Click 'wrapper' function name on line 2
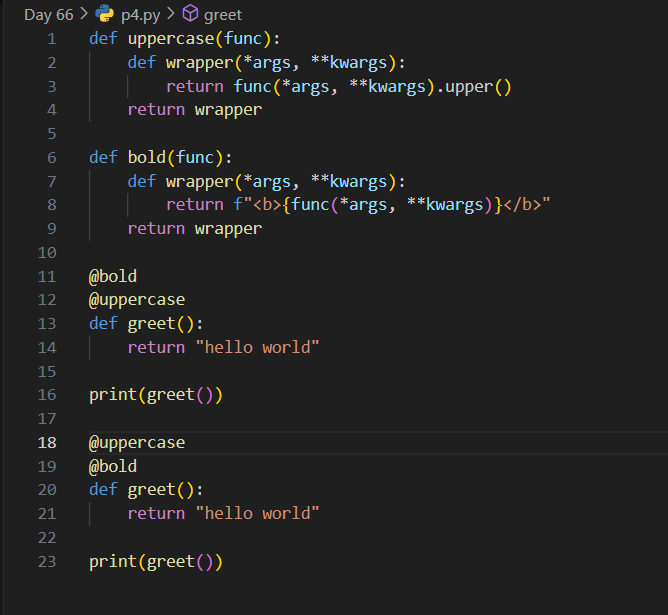 click(199, 63)
